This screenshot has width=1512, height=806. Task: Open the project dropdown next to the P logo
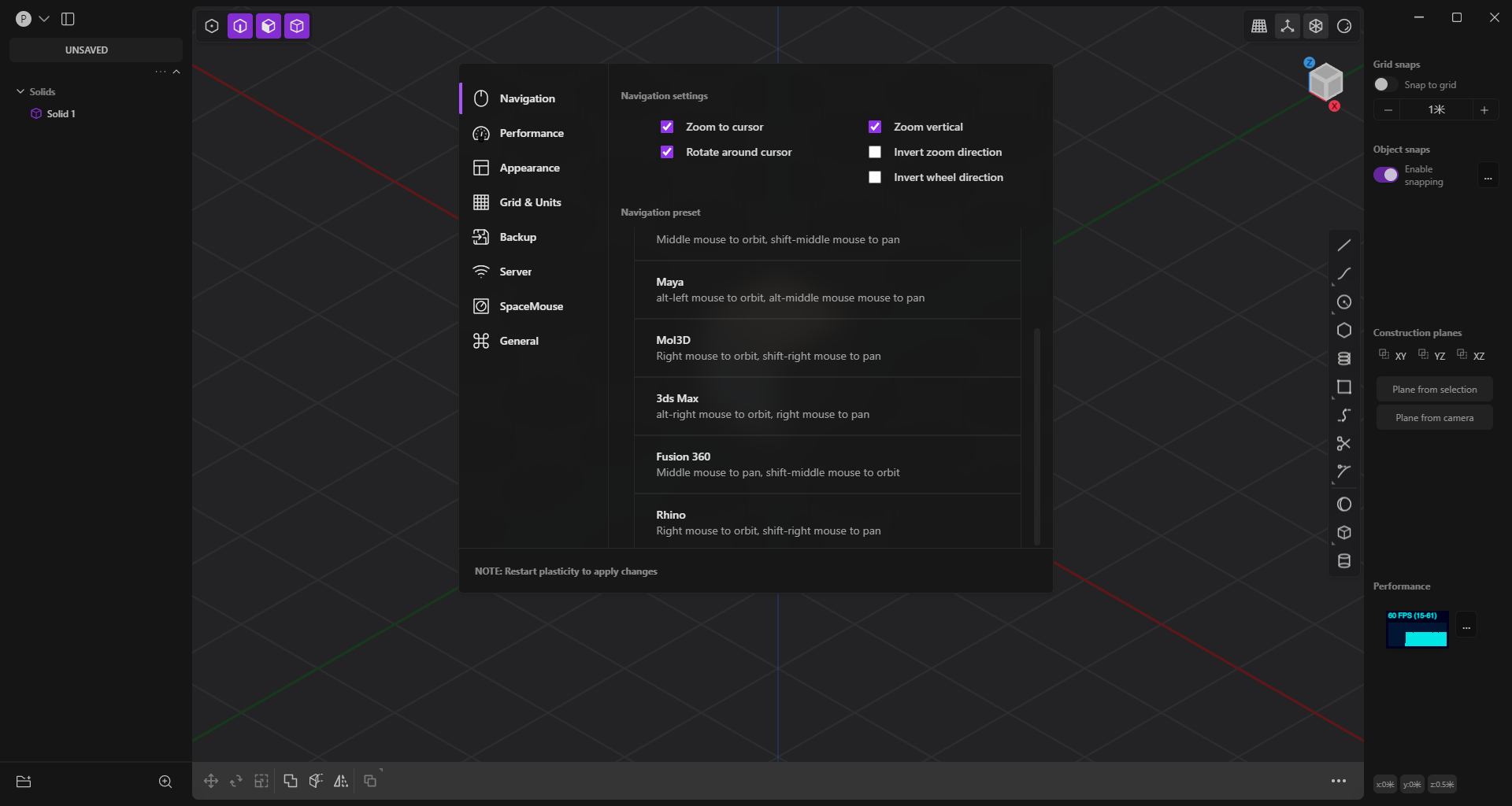[44, 19]
